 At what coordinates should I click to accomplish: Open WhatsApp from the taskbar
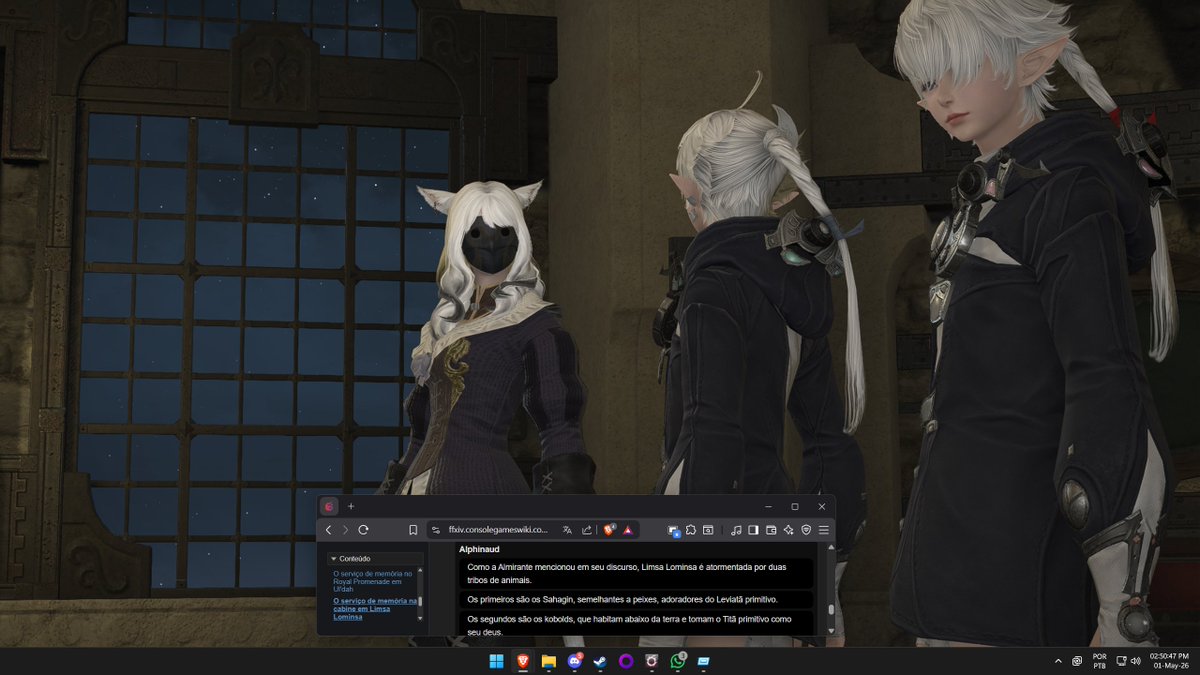pyautogui.click(x=678, y=661)
